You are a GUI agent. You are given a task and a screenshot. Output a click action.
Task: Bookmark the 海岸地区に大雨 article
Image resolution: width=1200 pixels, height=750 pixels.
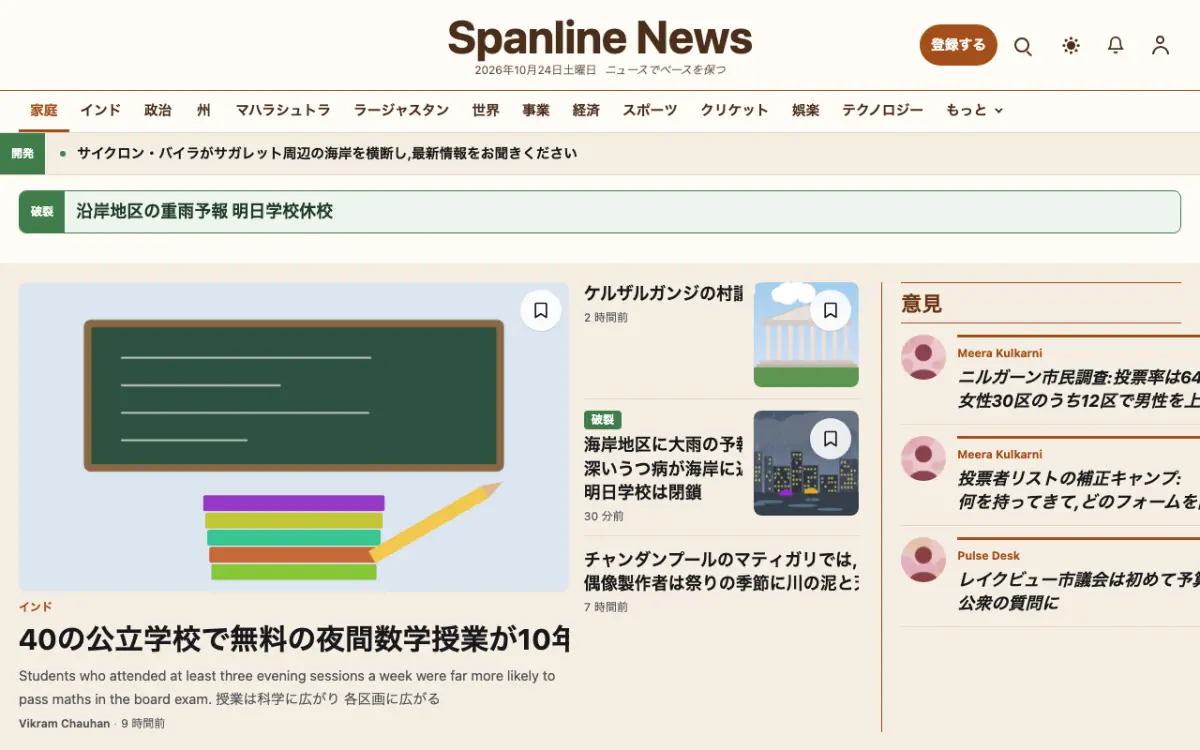pyautogui.click(x=830, y=438)
